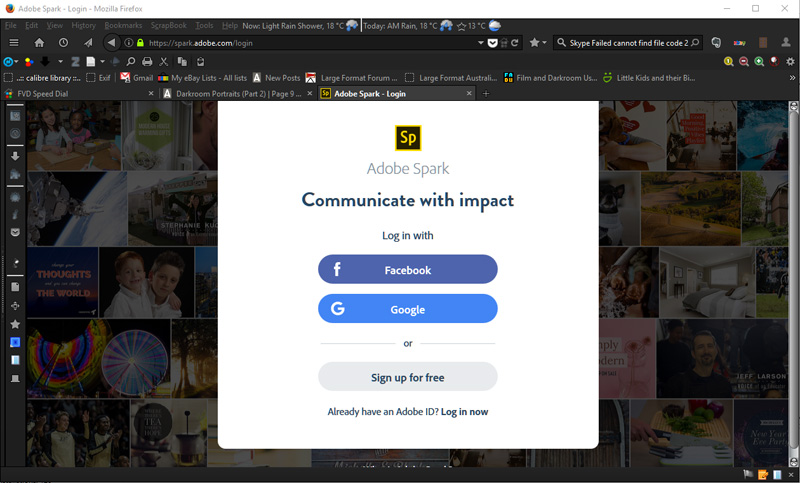
Task: Click the Evernote elephant icon
Action: click(x=717, y=43)
